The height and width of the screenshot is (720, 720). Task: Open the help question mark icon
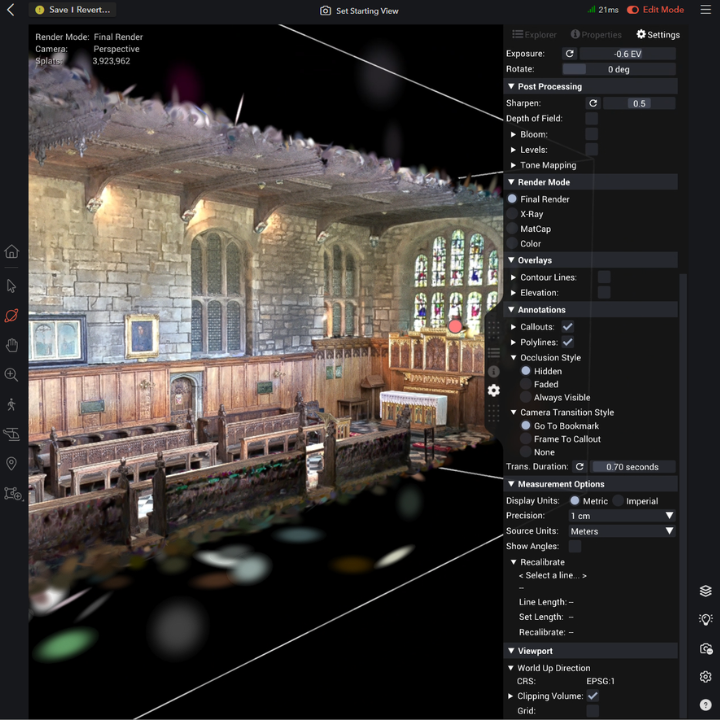coord(705,705)
